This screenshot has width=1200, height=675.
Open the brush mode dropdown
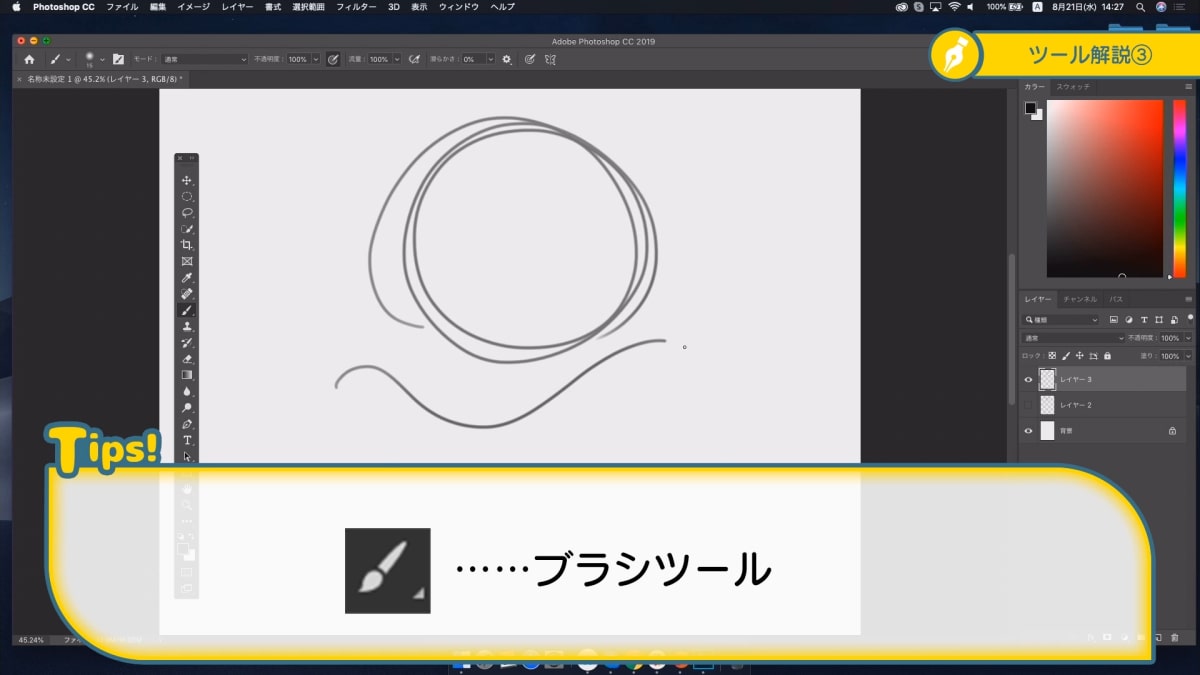204,59
